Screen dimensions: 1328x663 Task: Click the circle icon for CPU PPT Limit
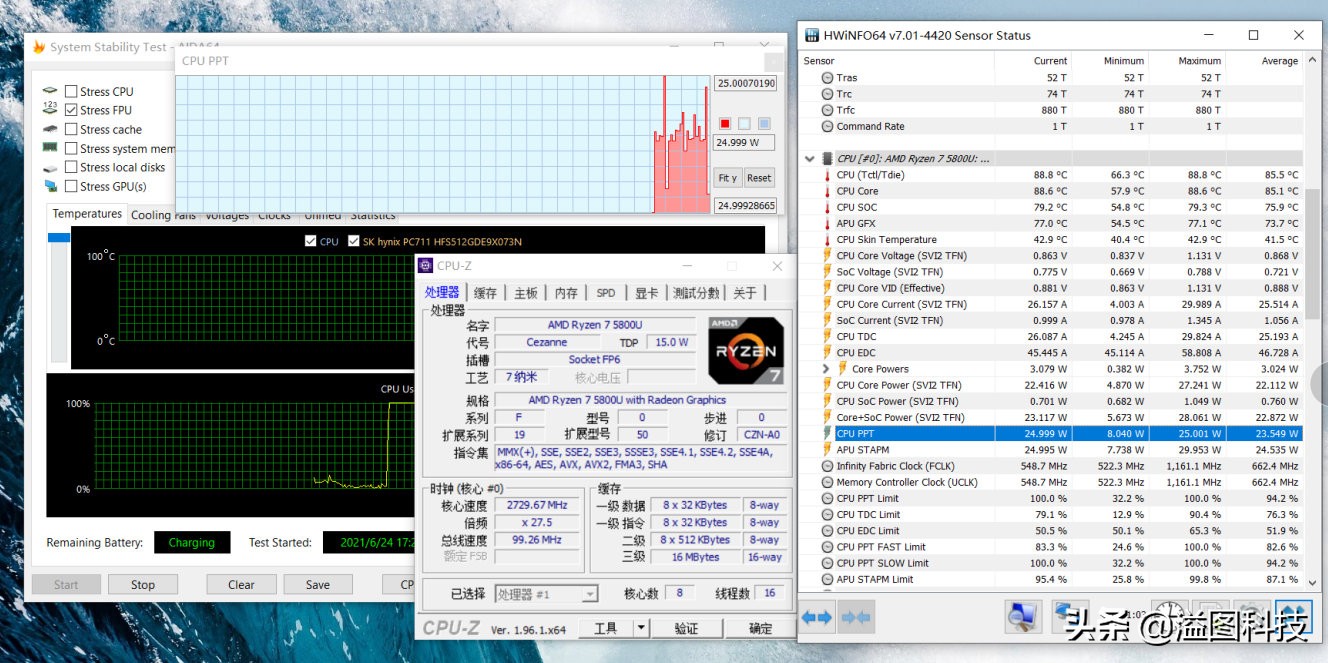click(x=827, y=498)
